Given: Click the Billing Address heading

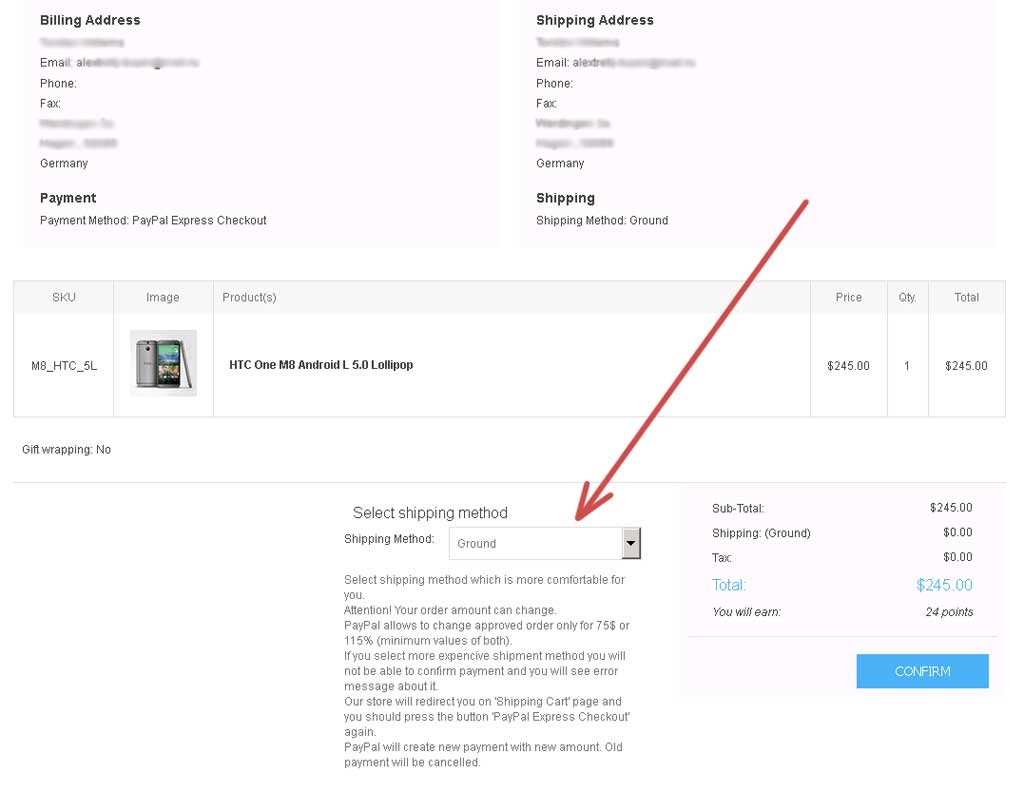Looking at the screenshot, I should pos(90,20).
